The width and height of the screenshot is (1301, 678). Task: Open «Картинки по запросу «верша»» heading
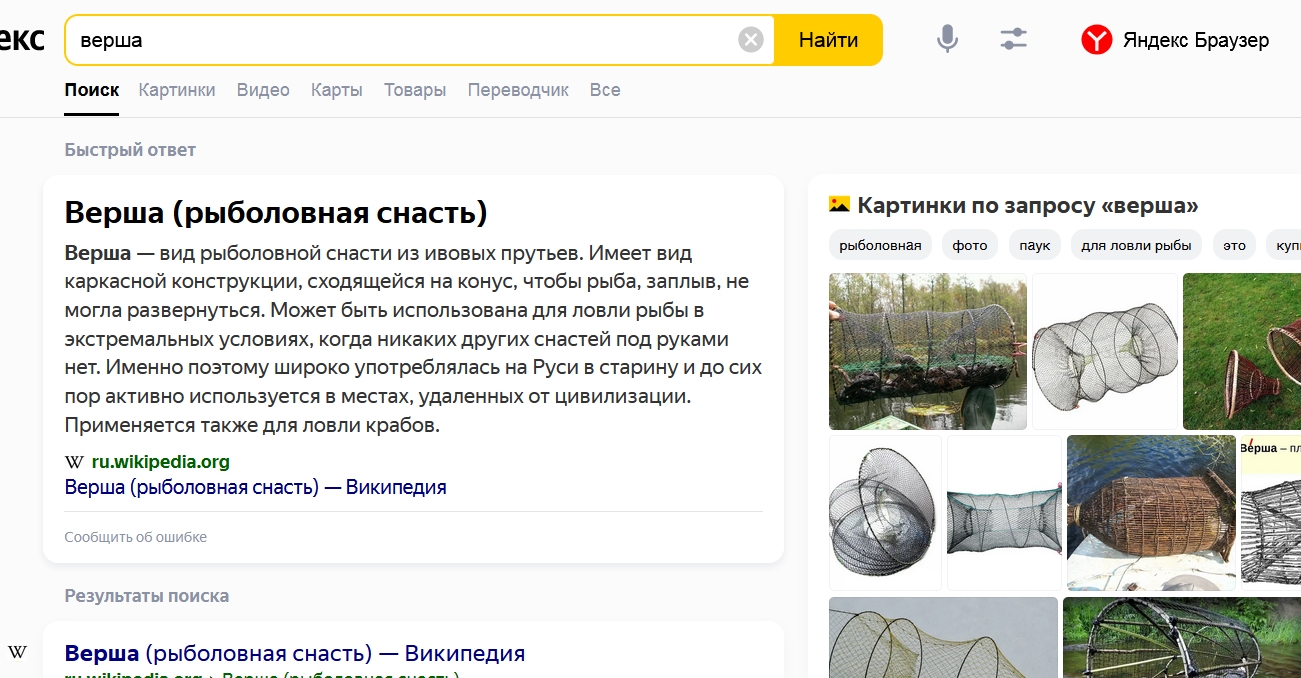(x=1028, y=206)
